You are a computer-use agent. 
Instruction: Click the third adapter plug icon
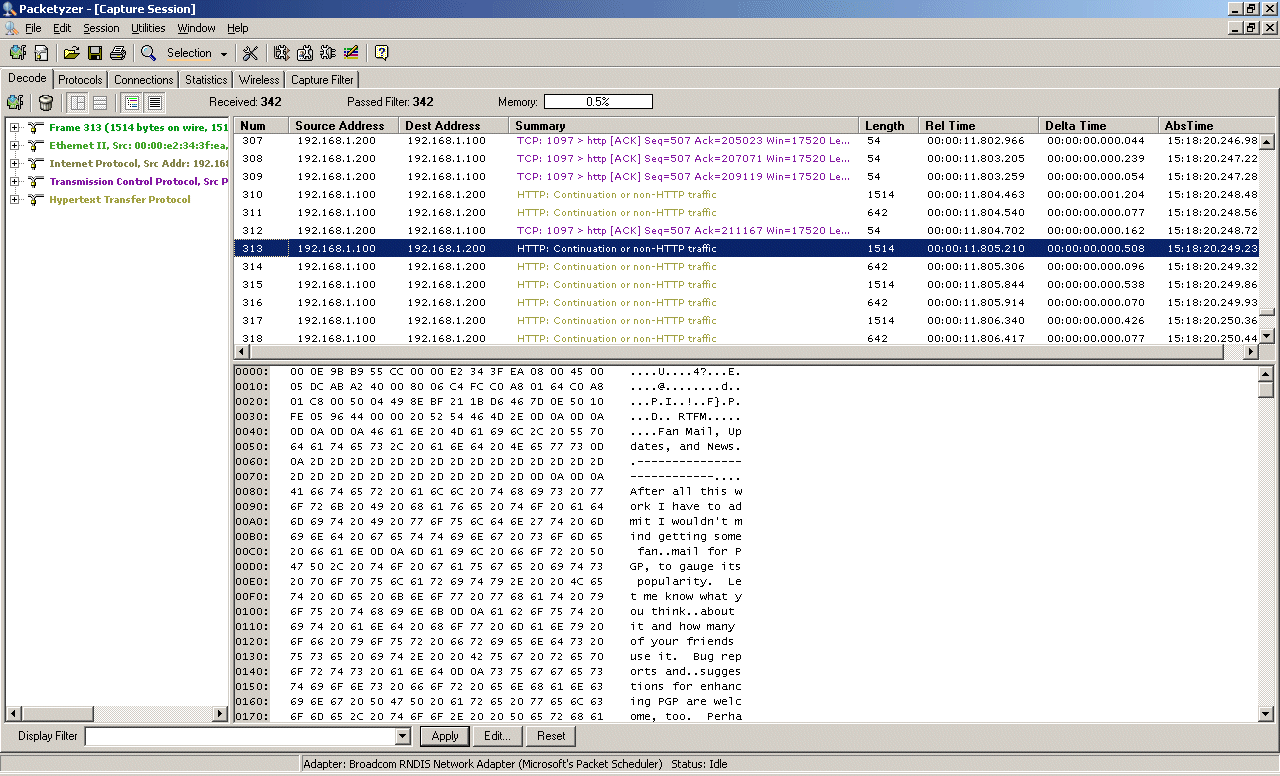pyautogui.click(x=328, y=53)
